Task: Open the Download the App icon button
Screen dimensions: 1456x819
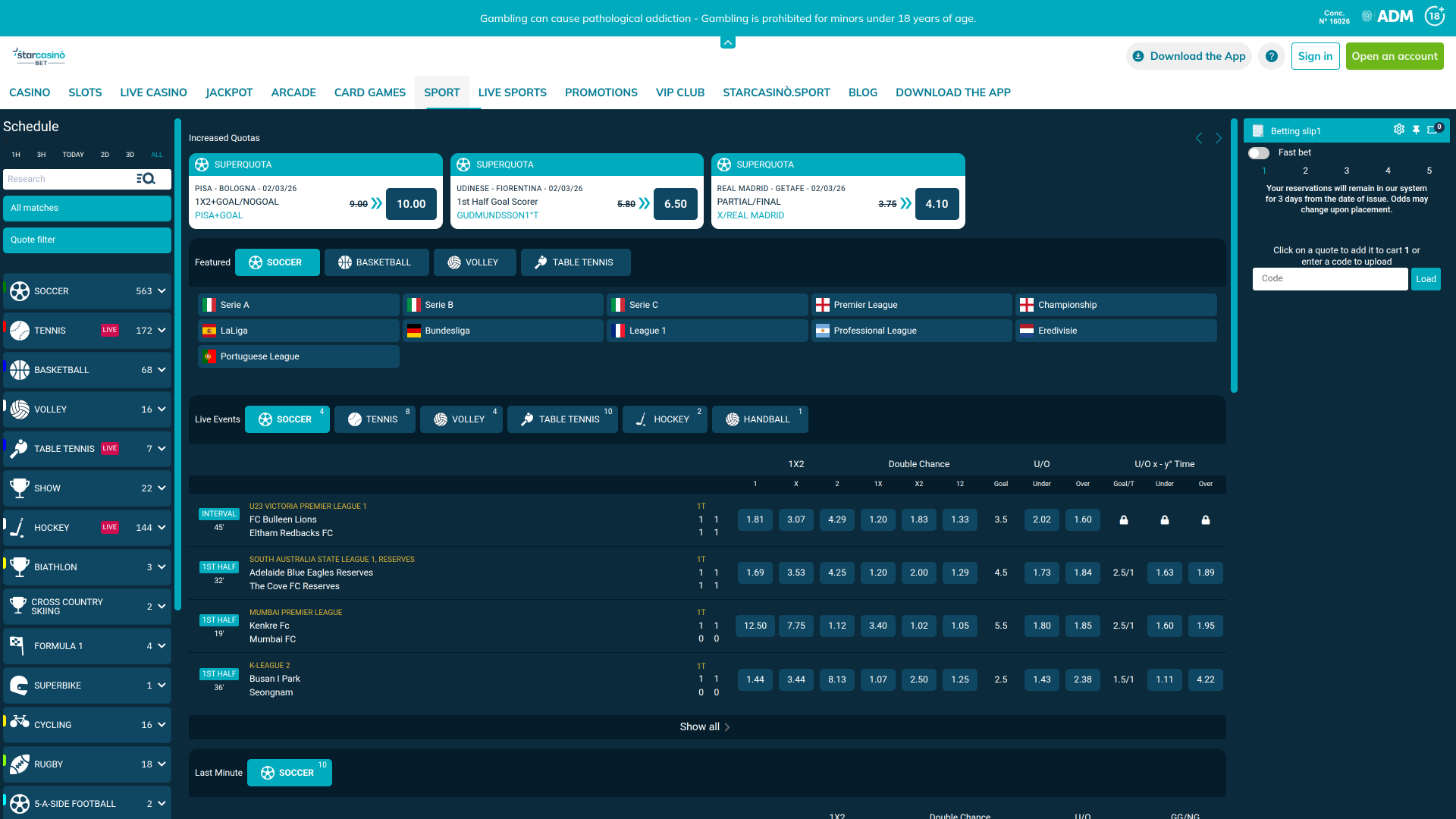Action: pyautogui.click(x=1138, y=56)
